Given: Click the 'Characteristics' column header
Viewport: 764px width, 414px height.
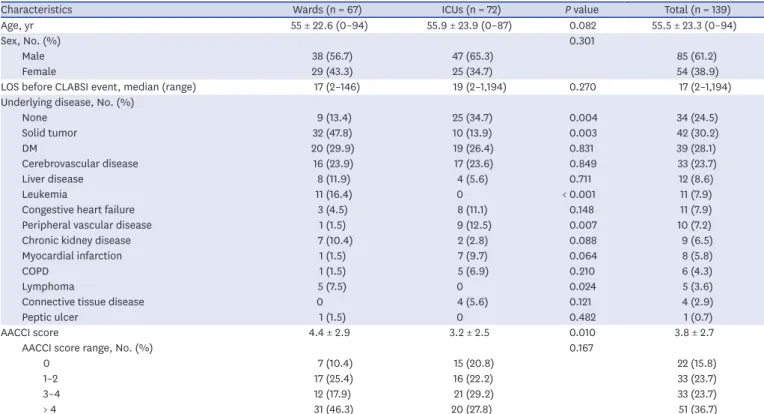Looking at the screenshot, I should 37,10.
